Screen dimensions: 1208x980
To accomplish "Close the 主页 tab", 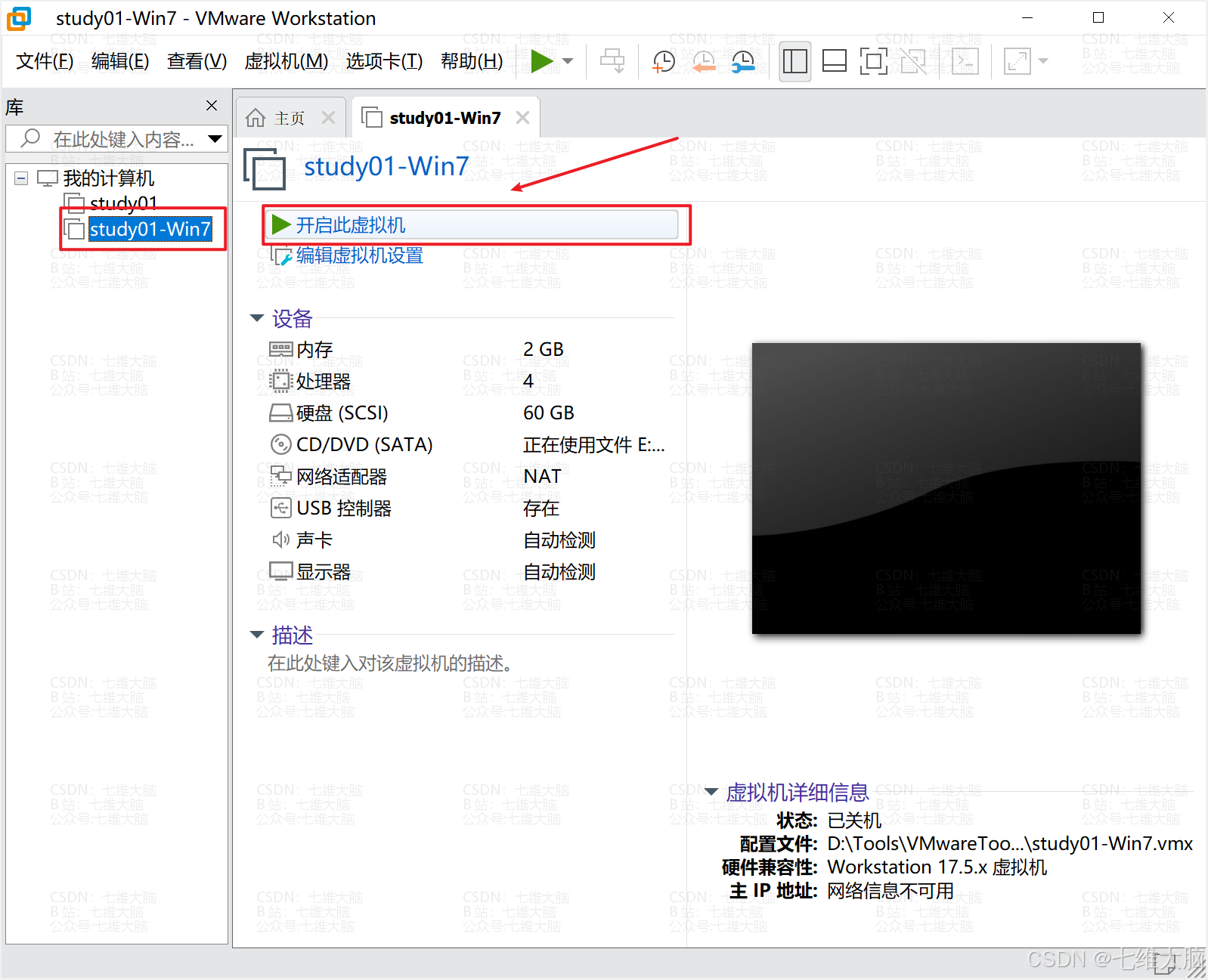I will click(328, 118).
